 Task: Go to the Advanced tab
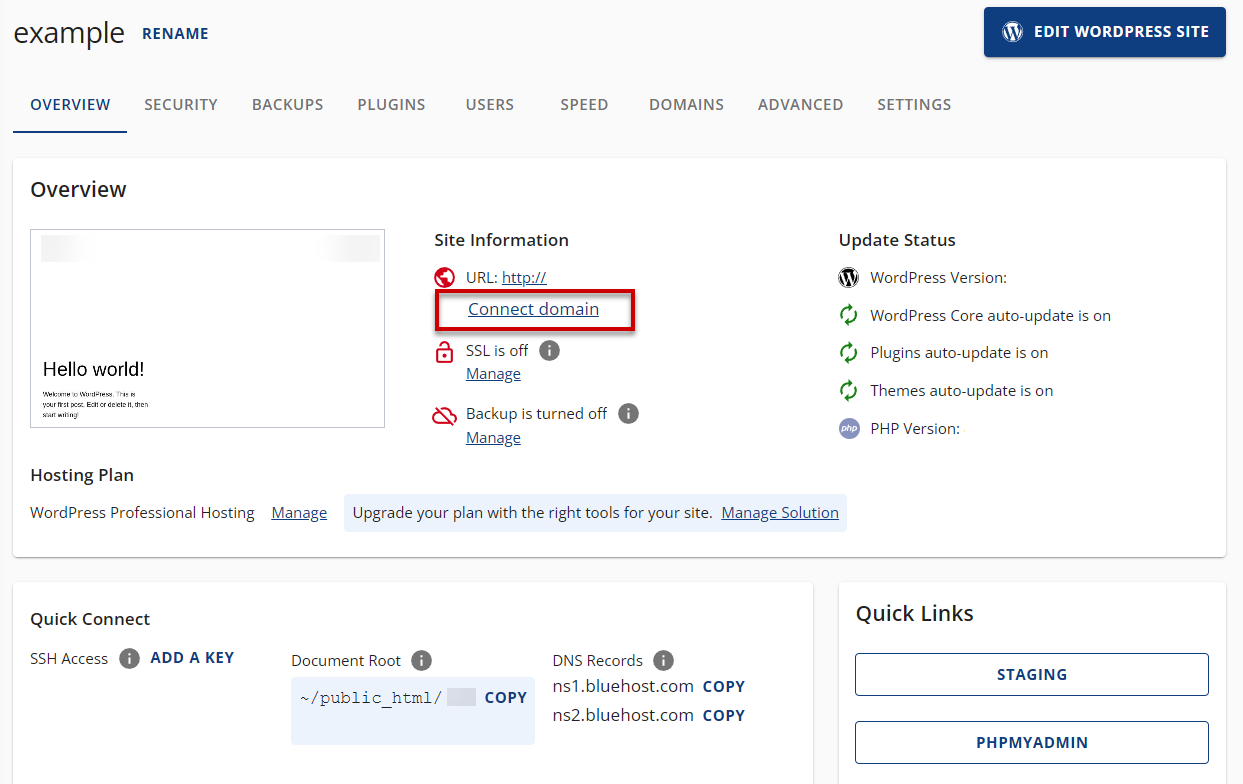(800, 104)
